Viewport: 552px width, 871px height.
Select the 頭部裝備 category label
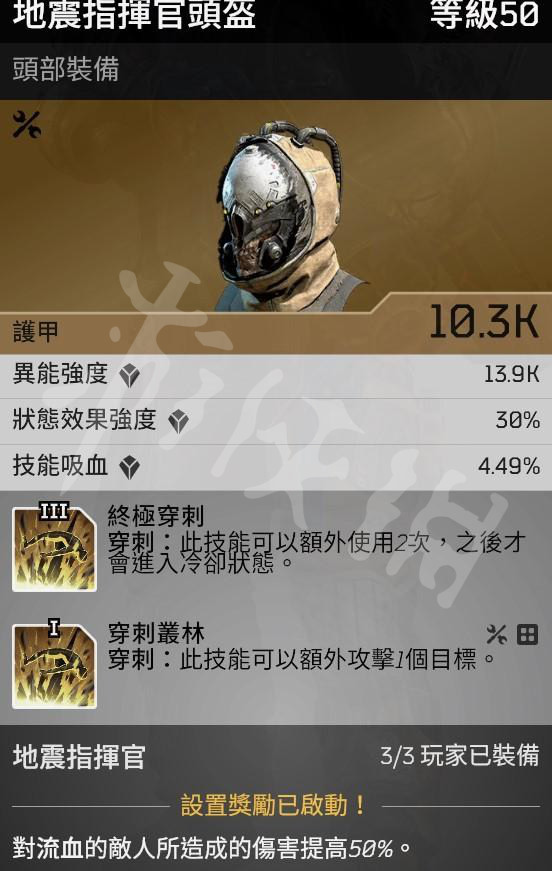(x=66, y=70)
